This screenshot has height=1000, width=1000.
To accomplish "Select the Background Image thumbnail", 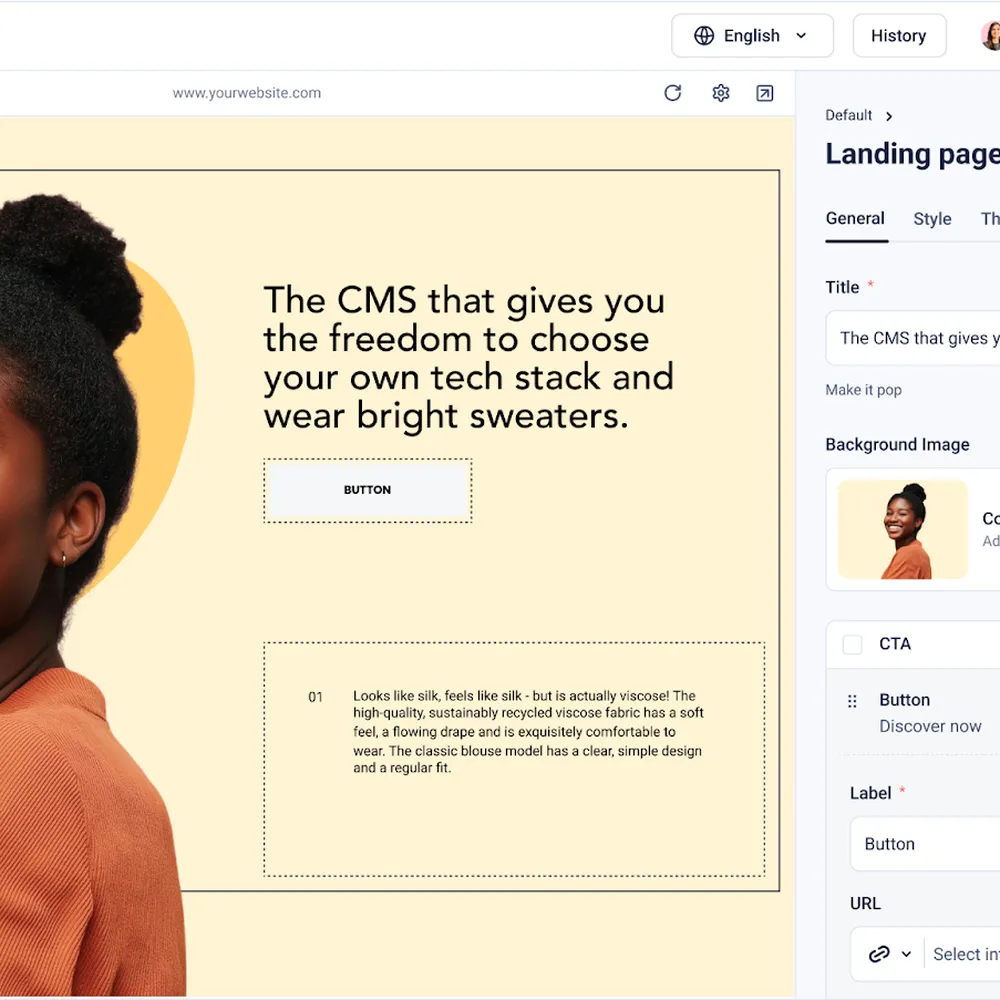I will coord(902,530).
